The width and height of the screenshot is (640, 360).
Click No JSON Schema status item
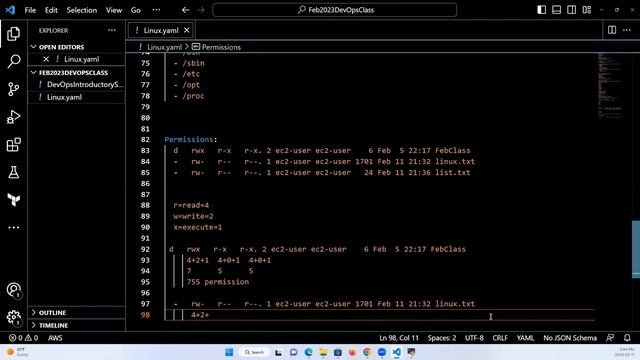coord(570,338)
